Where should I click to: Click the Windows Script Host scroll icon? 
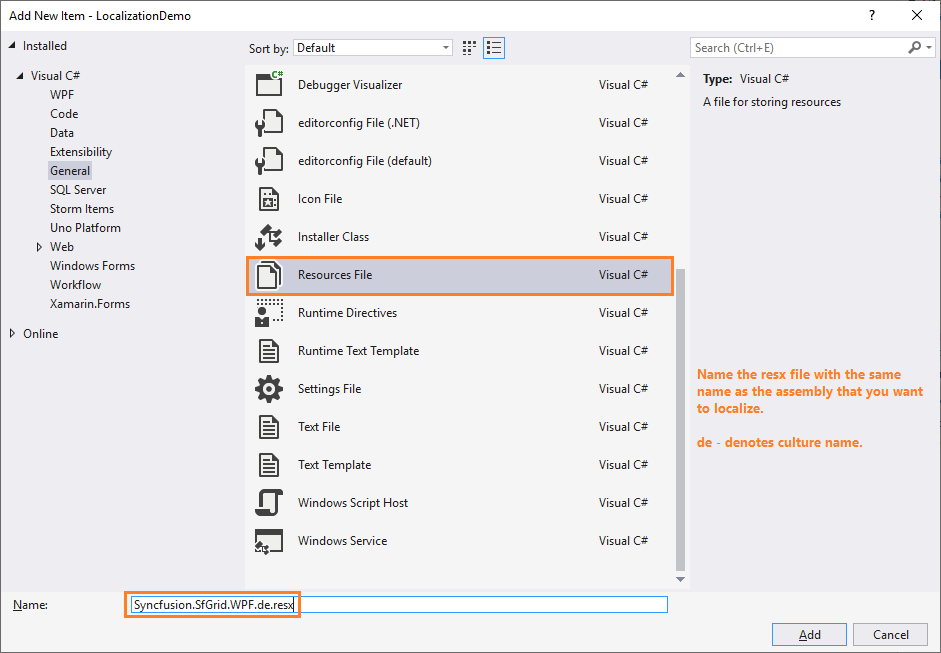point(269,503)
